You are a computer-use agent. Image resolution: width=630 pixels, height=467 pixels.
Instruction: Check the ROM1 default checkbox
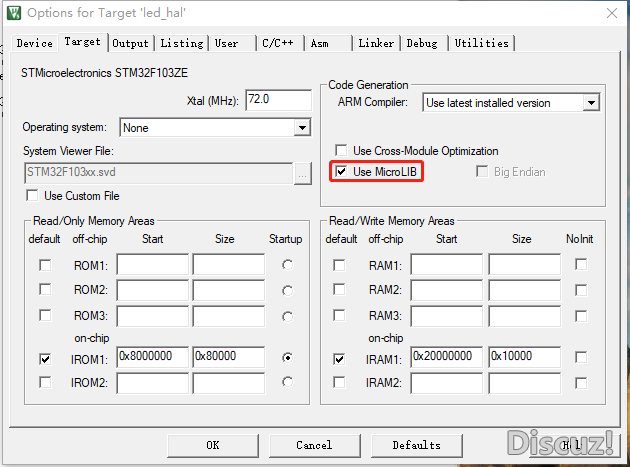pos(45,265)
